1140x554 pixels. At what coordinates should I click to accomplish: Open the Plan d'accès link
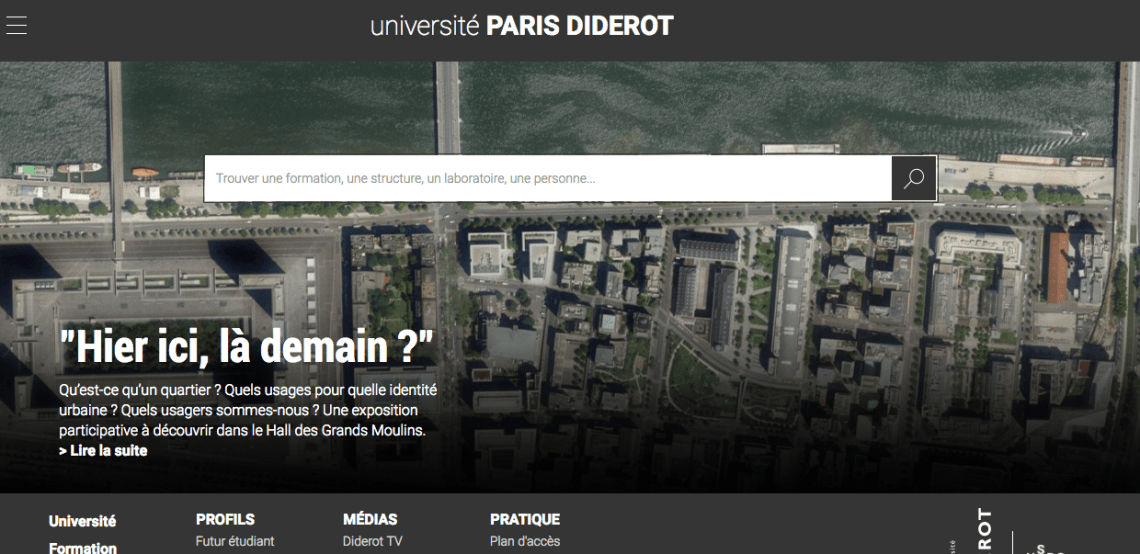[x=525, y=542]
